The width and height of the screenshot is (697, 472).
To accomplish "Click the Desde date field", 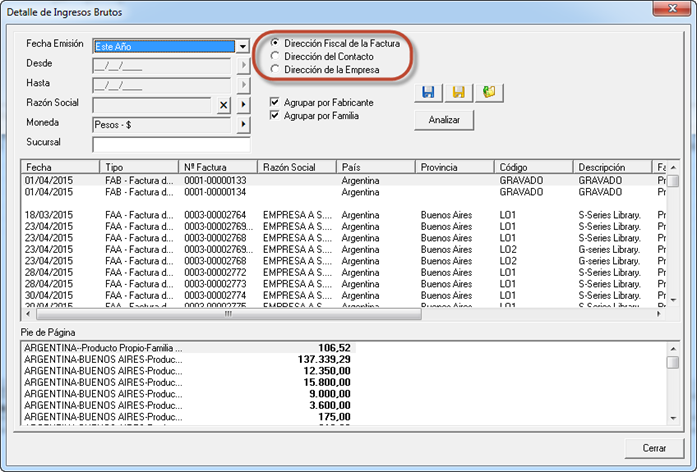I will point(162,66).
